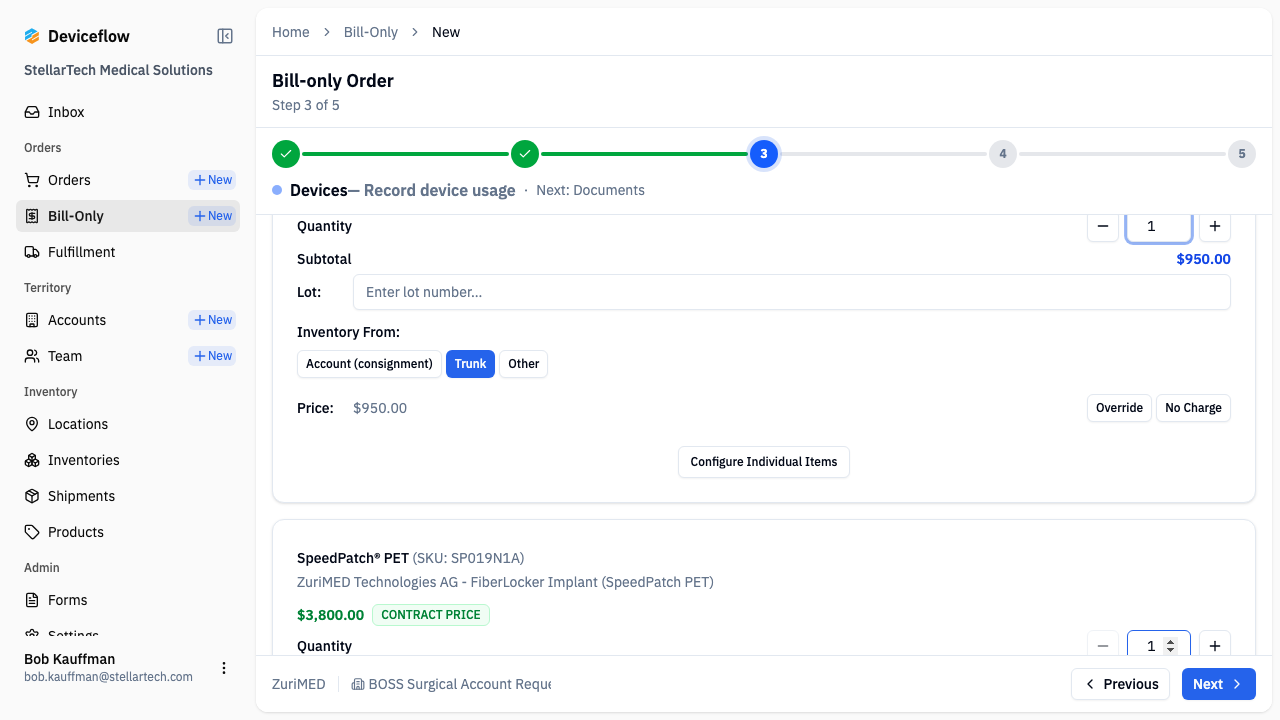Click the Inventories boxes icon

[32, 460]
